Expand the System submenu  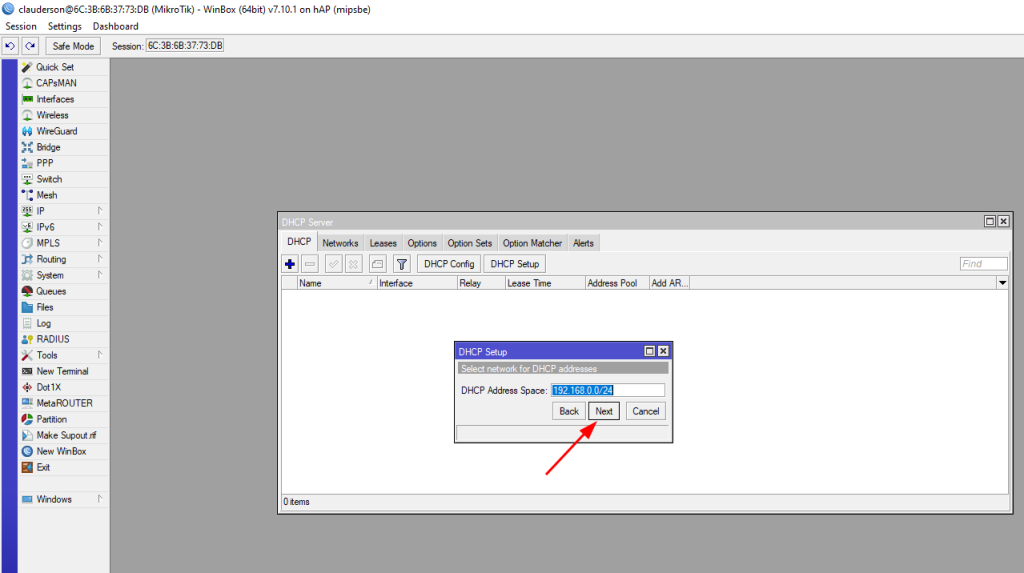pos(50,275)
